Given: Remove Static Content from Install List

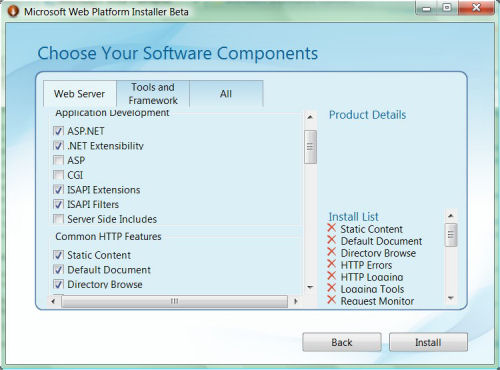Looking at the screenshot, I should pos(331,228).
